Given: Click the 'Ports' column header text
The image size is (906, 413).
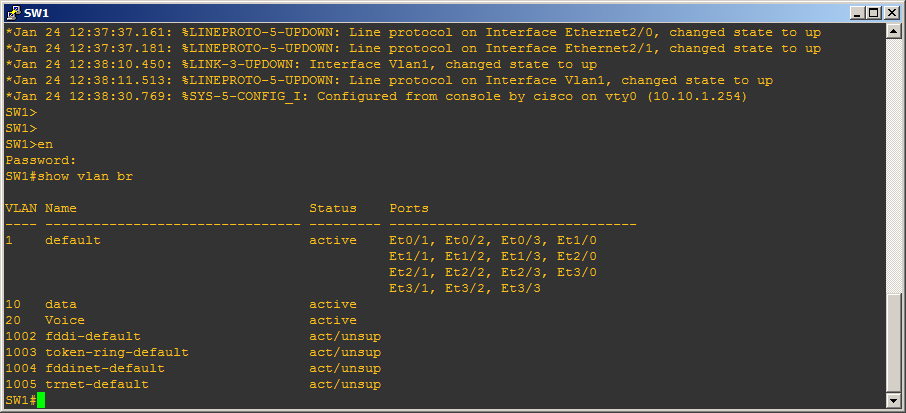Looking at the screenshot, I should click(x=409, y=208).
